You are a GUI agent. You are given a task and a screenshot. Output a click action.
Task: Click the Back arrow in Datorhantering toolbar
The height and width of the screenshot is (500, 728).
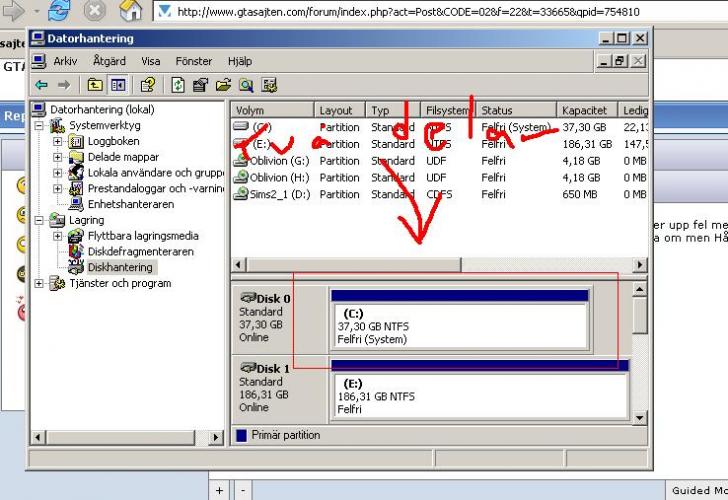(41, 85)
